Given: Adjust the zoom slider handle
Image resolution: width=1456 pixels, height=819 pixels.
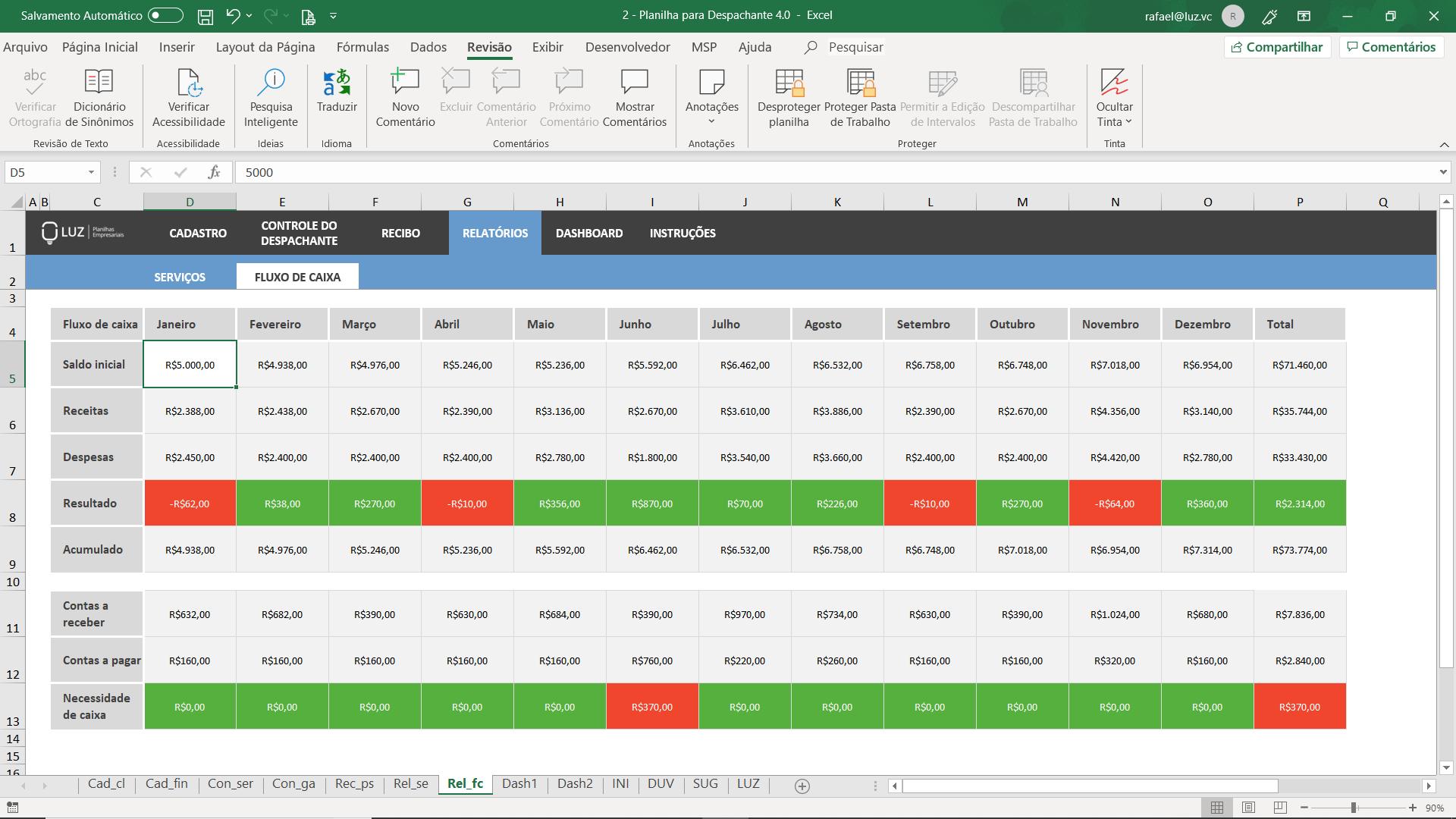Looking at the screenshot, I should [x=1354, y=808].
